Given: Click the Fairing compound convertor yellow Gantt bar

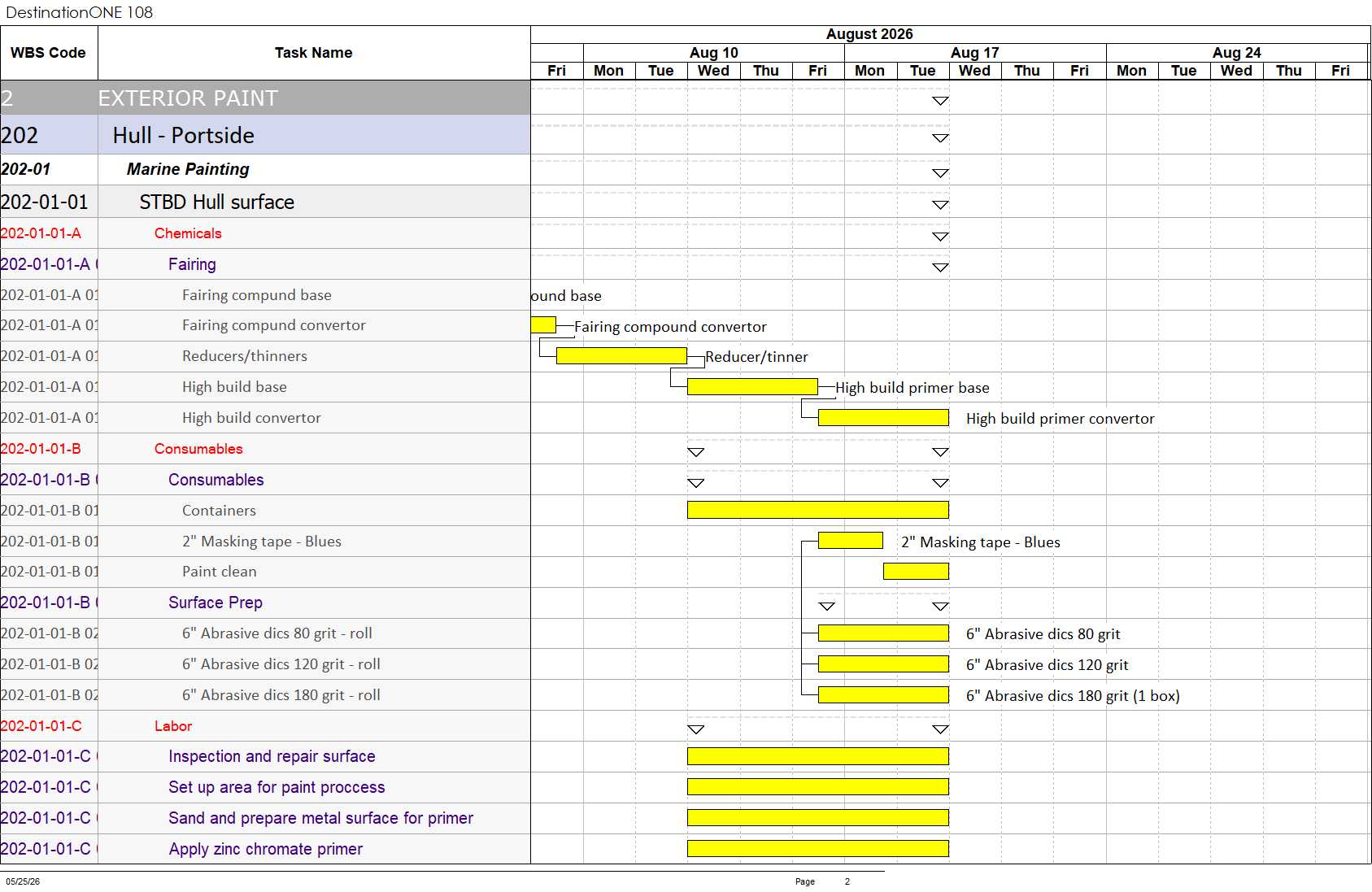Looking at the screenshot, I should (543, 325).
